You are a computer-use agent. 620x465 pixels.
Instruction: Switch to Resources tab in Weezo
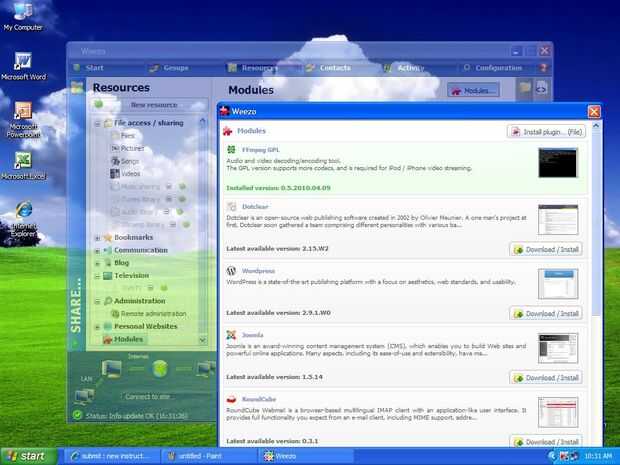252,68
